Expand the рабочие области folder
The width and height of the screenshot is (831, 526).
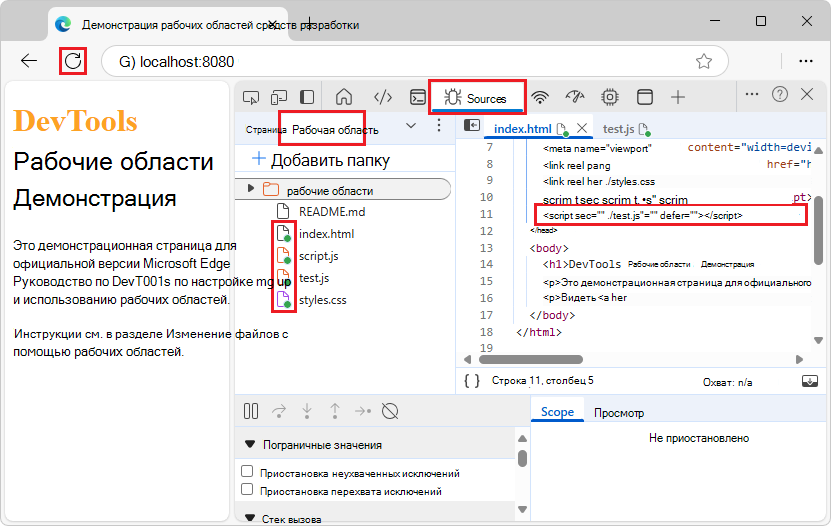click(x=251, y=189)
